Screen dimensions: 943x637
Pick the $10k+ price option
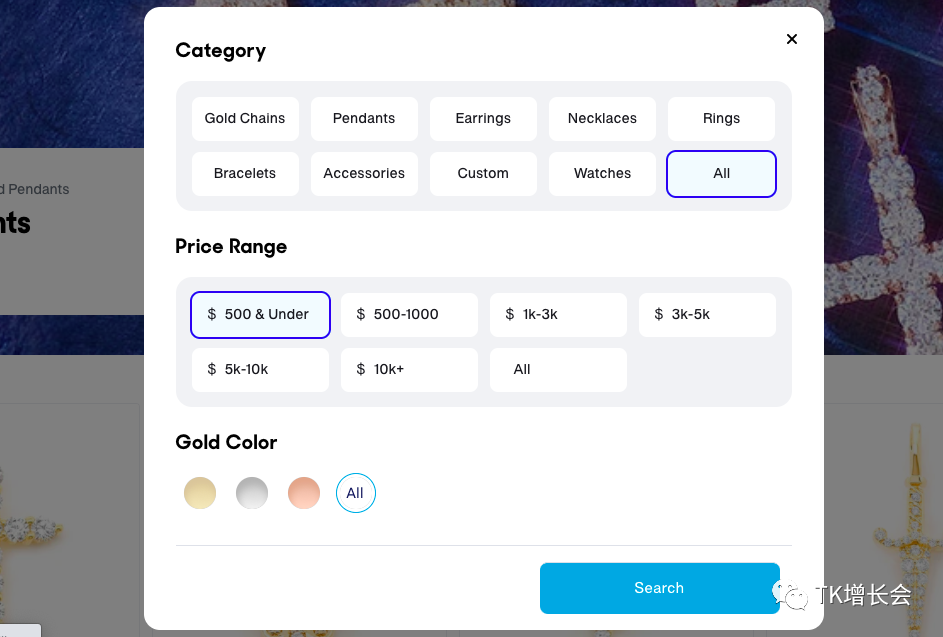tap(409, 369)
